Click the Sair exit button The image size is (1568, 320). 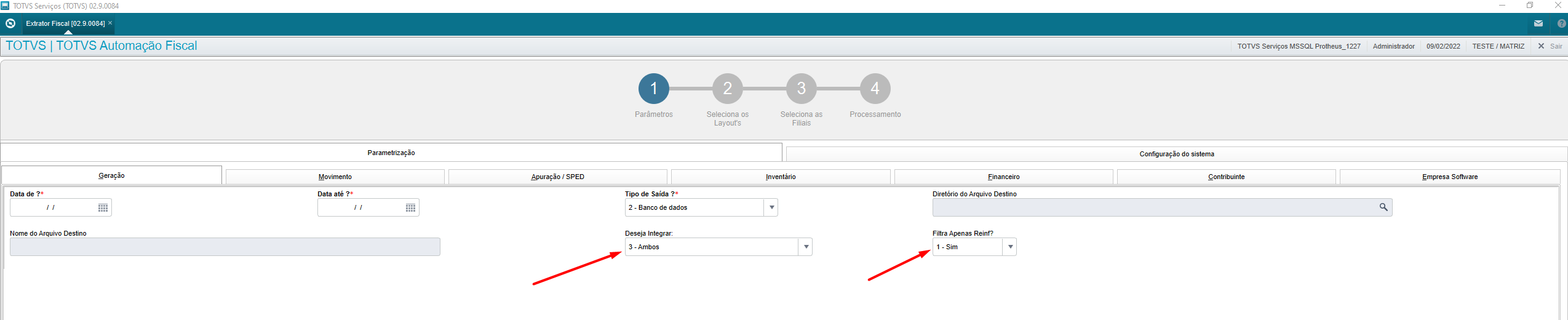click(1550, 46)
